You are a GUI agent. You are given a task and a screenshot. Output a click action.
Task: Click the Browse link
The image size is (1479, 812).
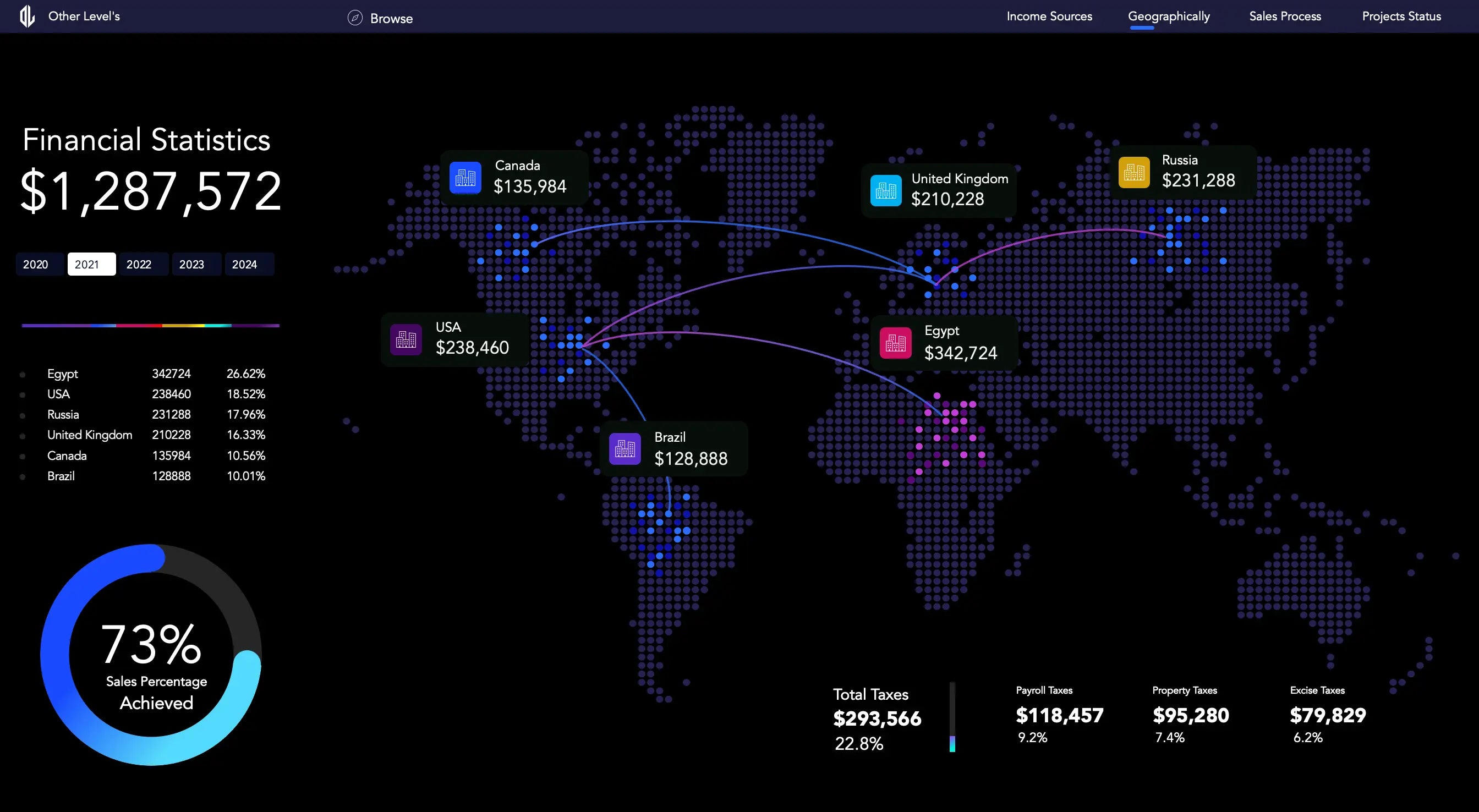391,18
